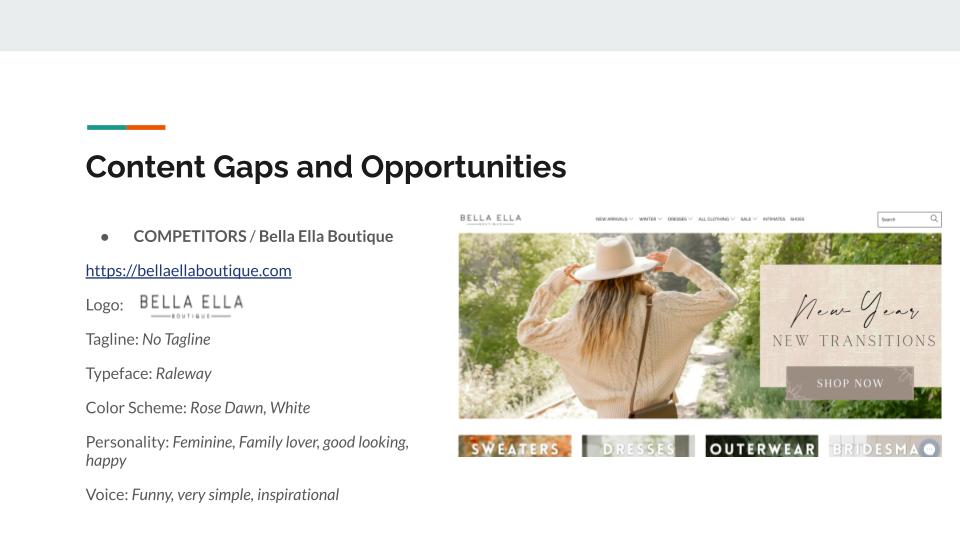This screenshot has width=960, height=540.
Task: Expand the Dresses navigation dropdown
Action: click(680, 219)
